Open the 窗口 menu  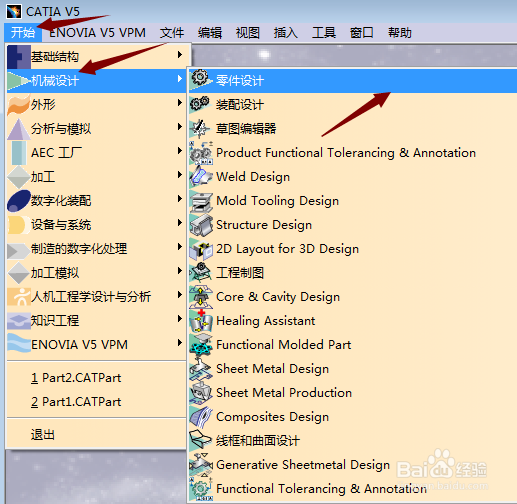coord(362,33)
